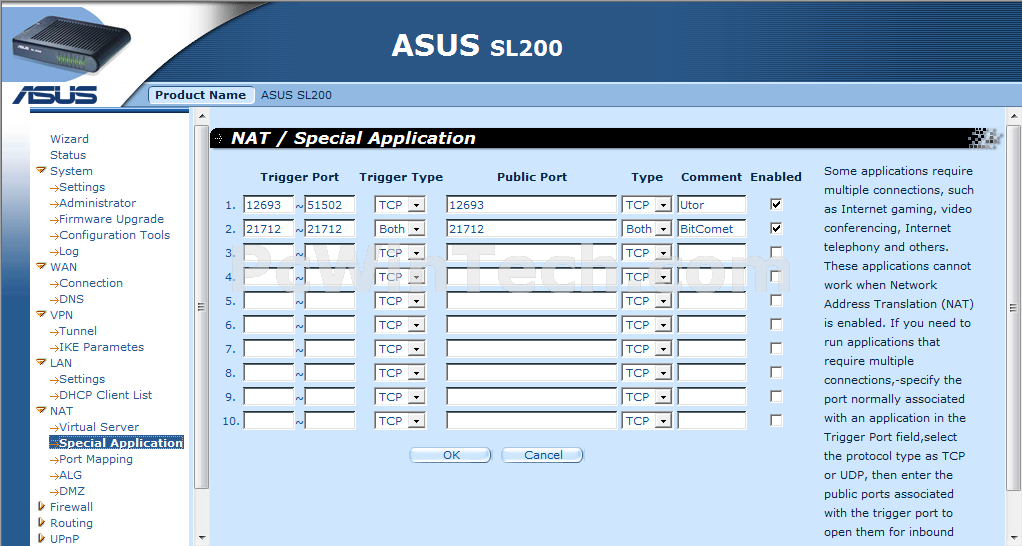Collapse the WAN tree section
The image size is (1022, 546).
(x=41, y=266)
